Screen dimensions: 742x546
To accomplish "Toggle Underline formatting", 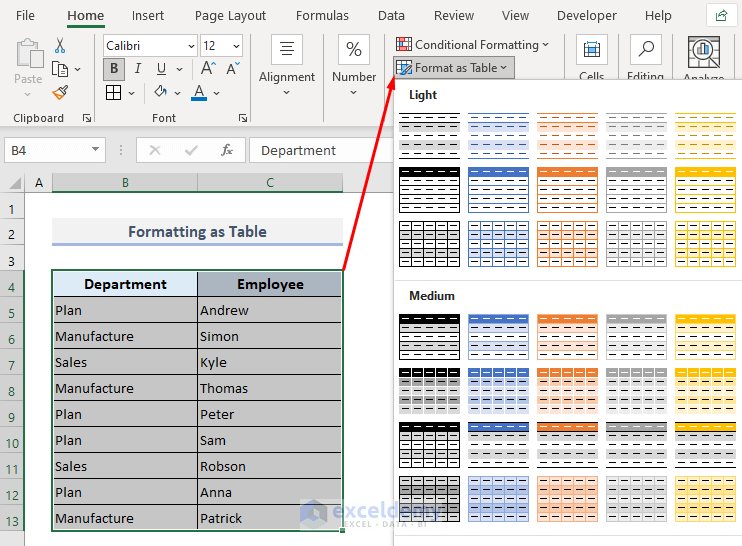I will (160, 69).
